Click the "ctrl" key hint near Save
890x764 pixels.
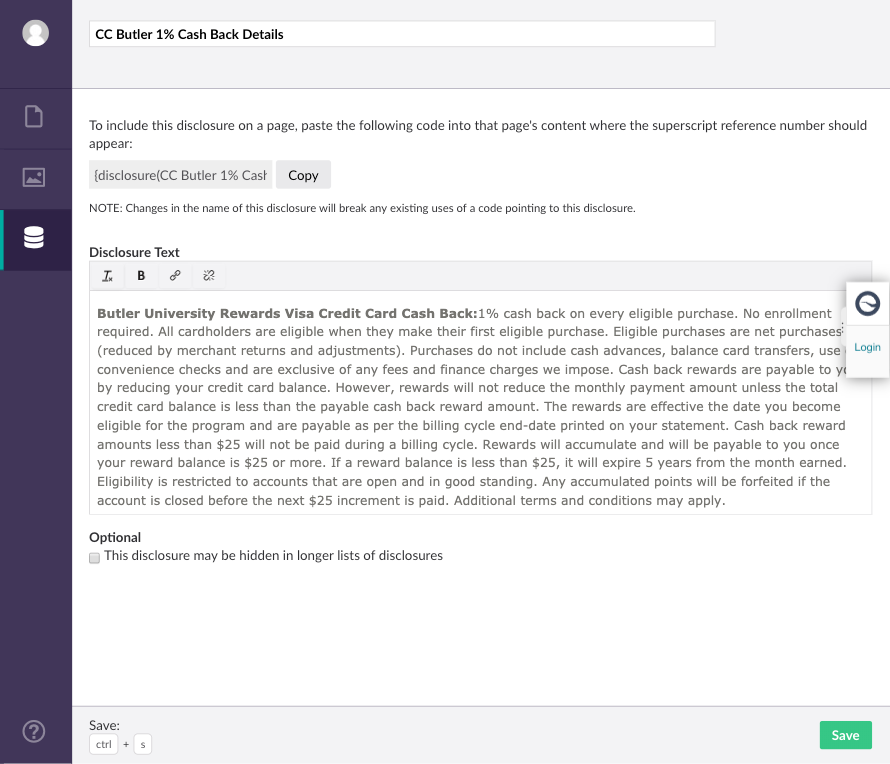click(103, 744)
